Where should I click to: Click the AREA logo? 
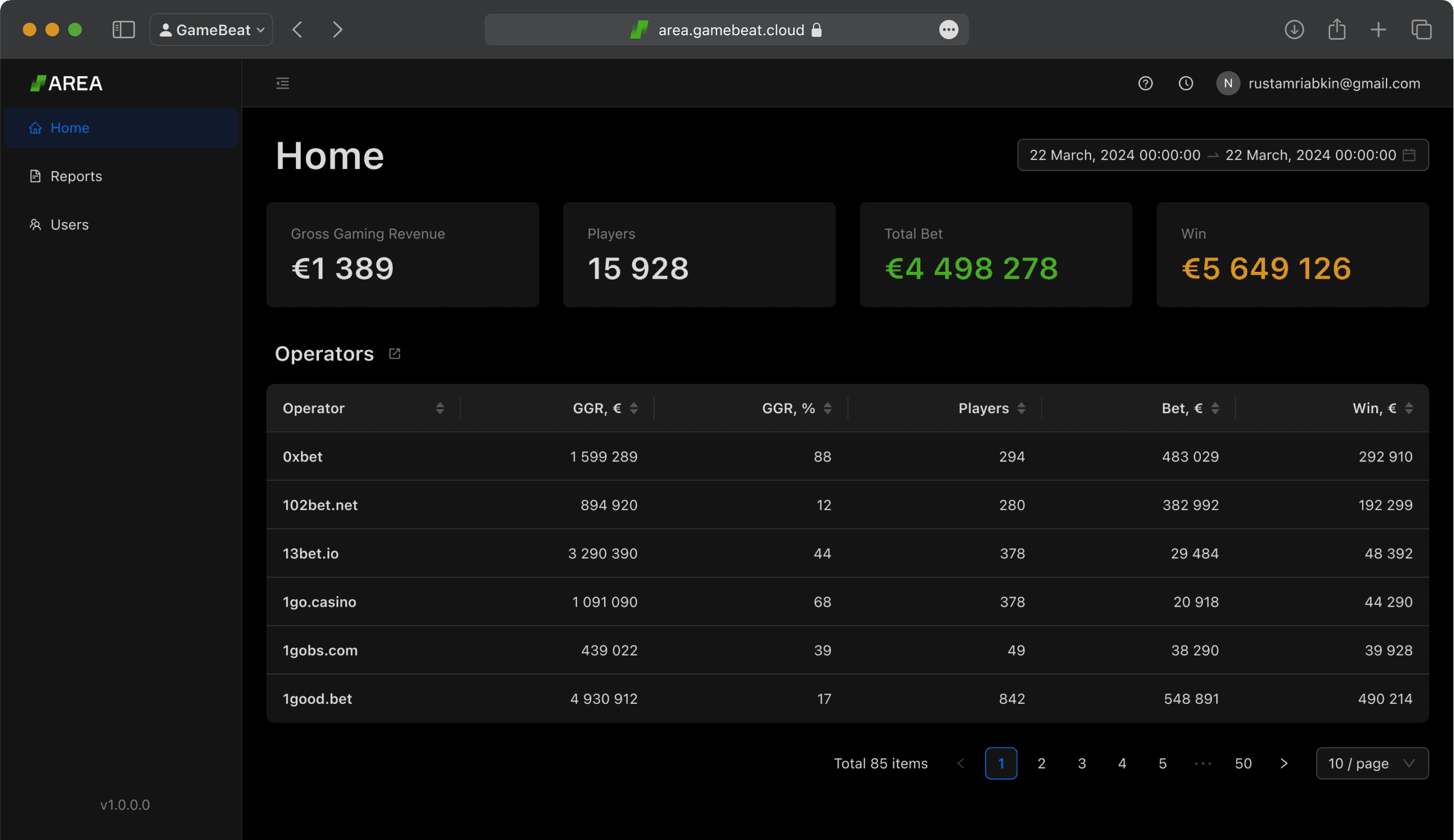pyautogui.click(x=66, y=83)
